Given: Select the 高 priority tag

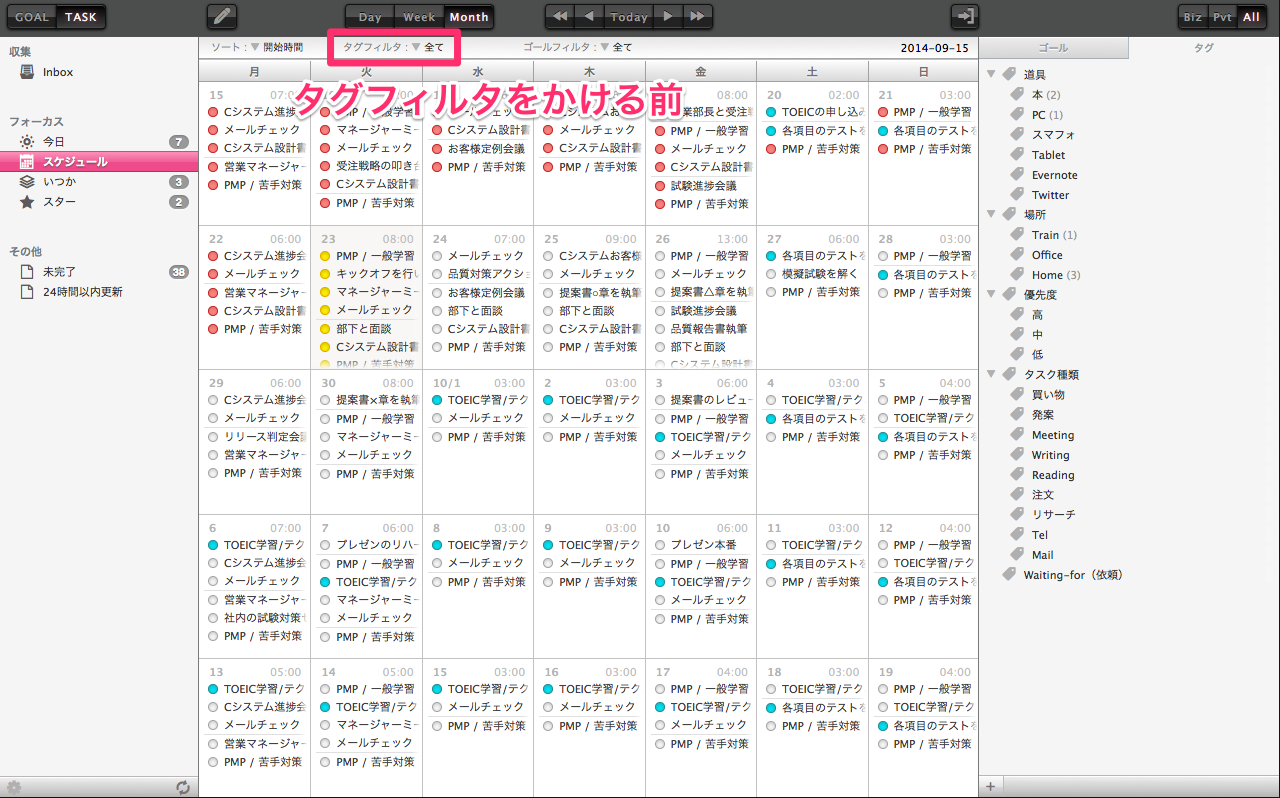Looking at the screenshot, I should pyautogui.click(x=1037, y=315).
